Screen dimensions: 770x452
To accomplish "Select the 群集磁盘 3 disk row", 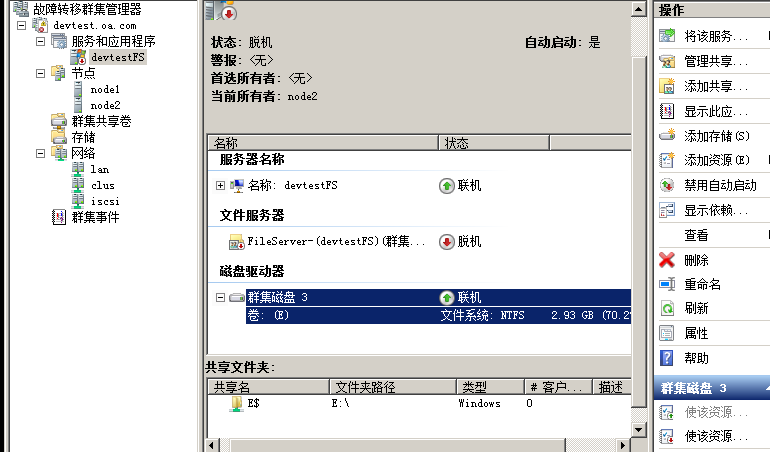I will point(438,297).
